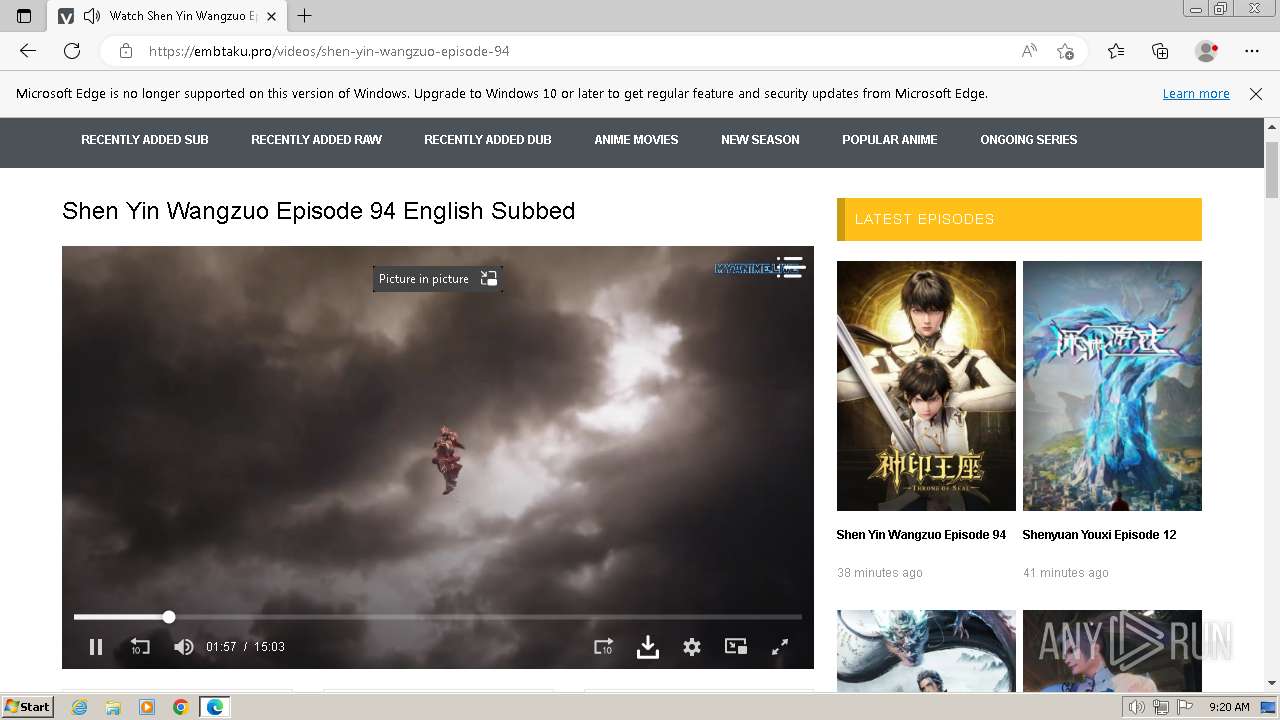Screen dimensions: 1280x720
Task: Open the Windows Start menu
Action: click(x=27, y=707)
